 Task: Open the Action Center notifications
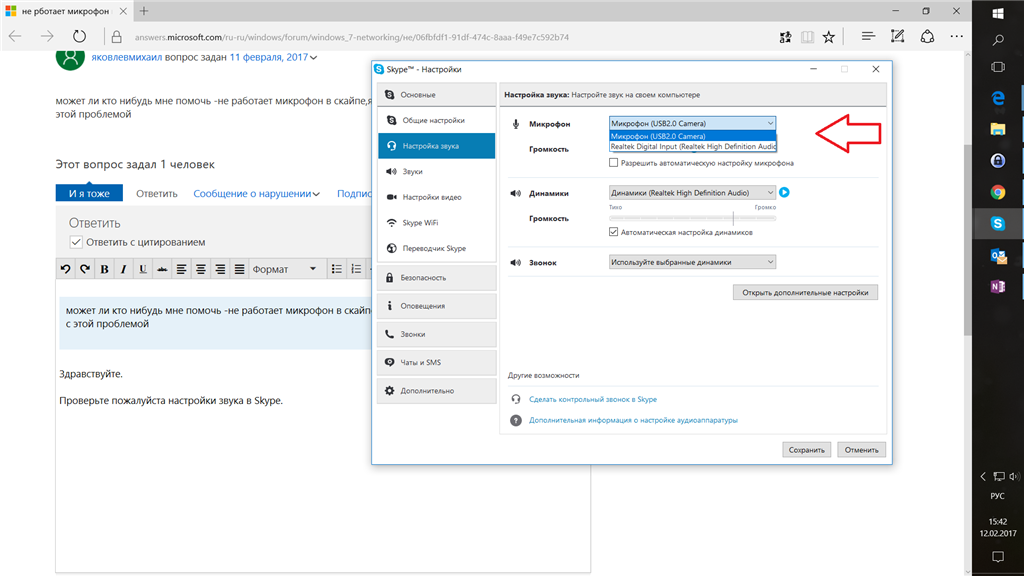tap(998, 556)
